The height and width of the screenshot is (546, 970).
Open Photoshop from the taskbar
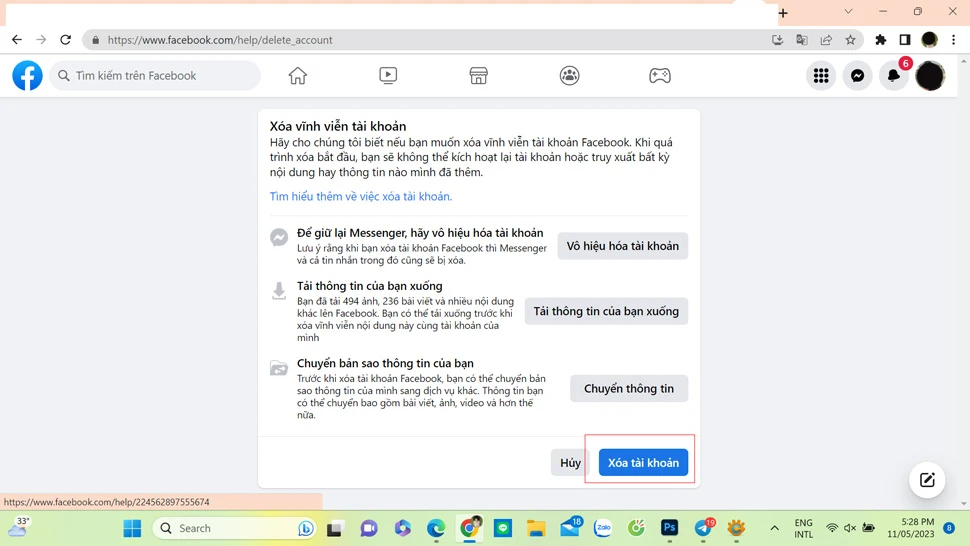click(x=669, y=527)
